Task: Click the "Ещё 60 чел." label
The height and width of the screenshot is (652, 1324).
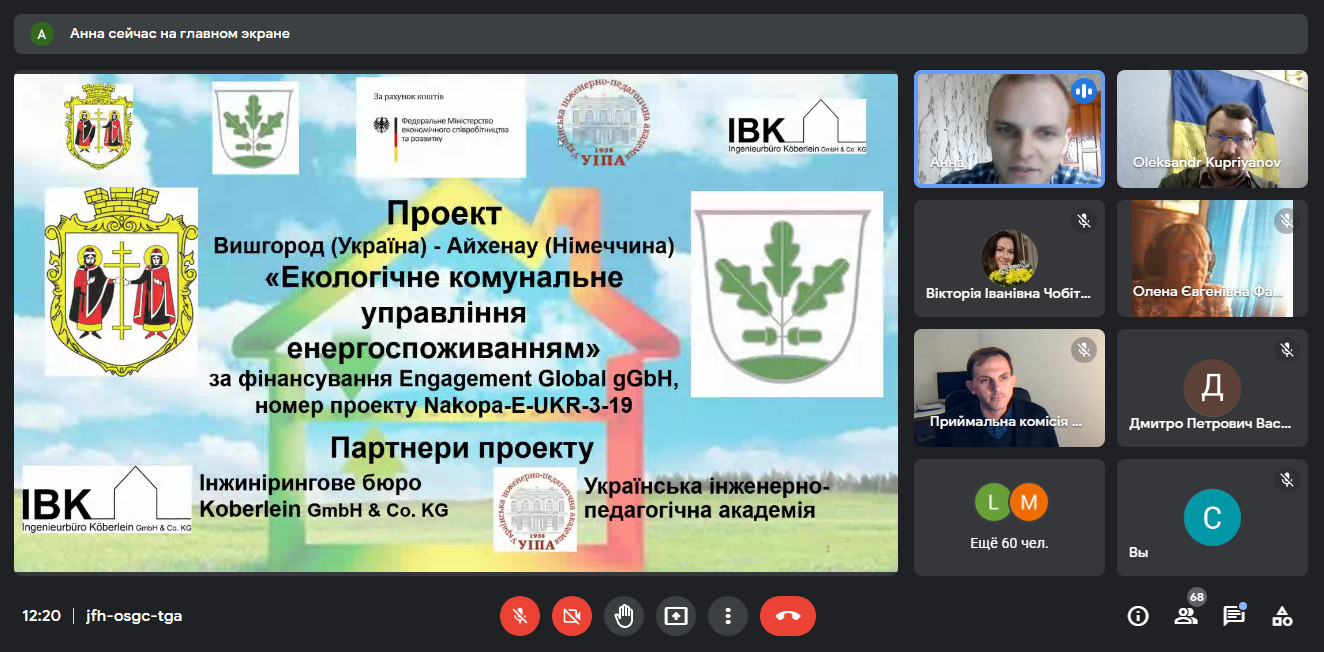Action: point(1009,543)
